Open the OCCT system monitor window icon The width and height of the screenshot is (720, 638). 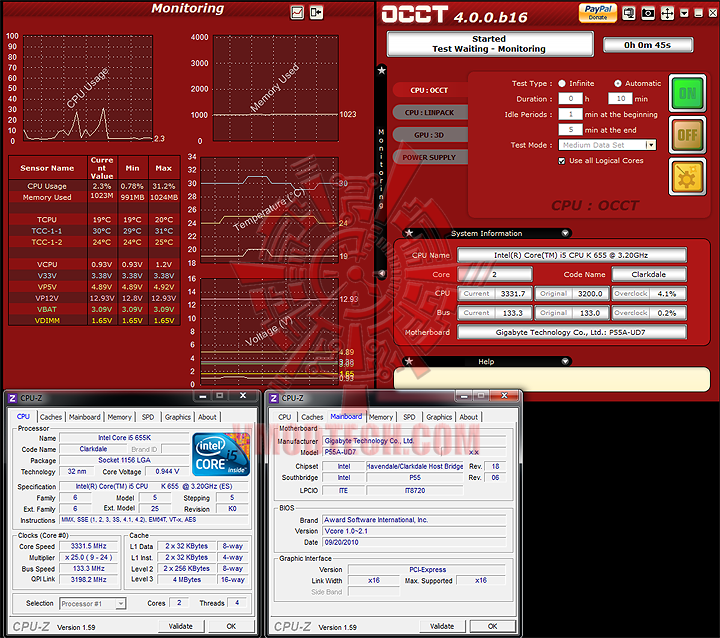(x=629, y=13)
